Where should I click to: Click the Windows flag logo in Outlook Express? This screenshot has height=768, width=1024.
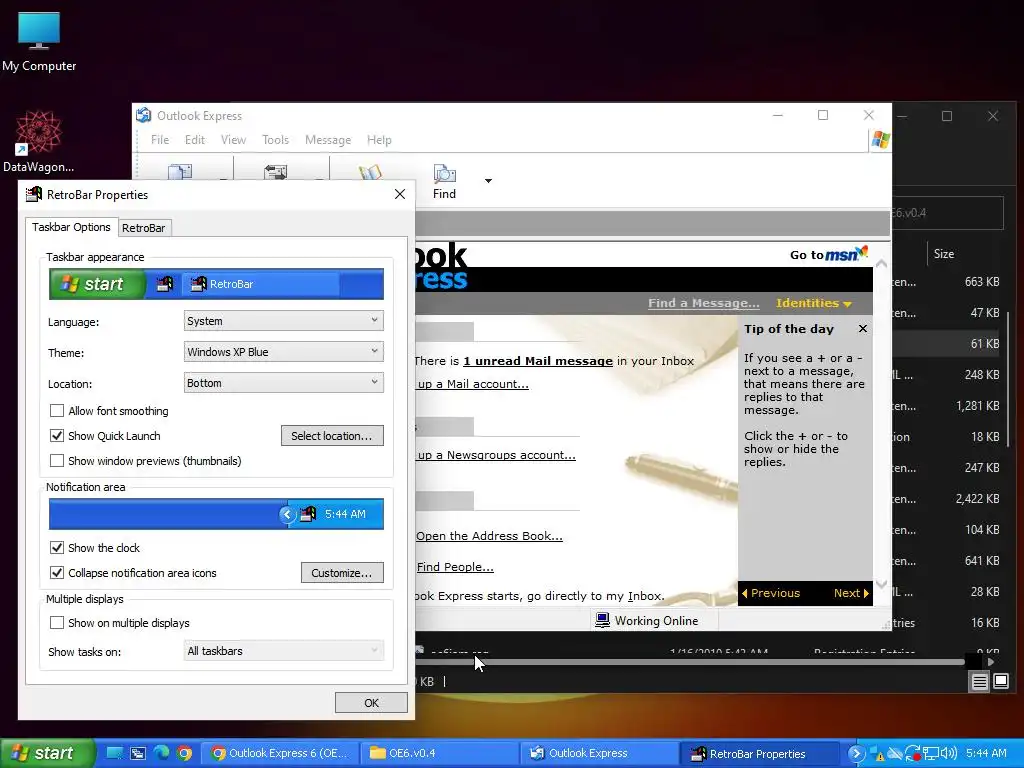pyautogui.click(x=880, y=140)
